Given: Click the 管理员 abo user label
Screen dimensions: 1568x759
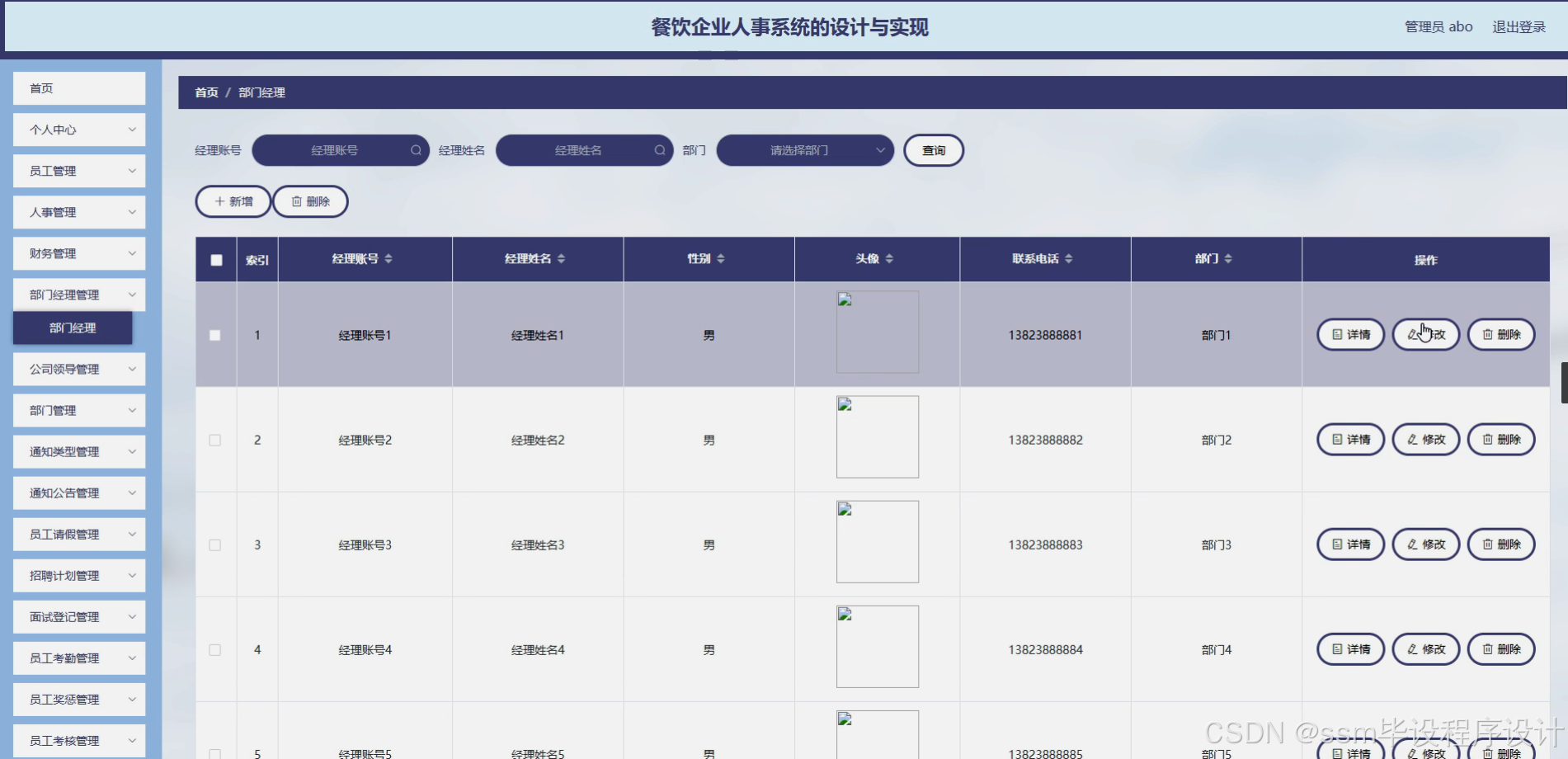Looking at the screenshot, I should coord(1439,26).
